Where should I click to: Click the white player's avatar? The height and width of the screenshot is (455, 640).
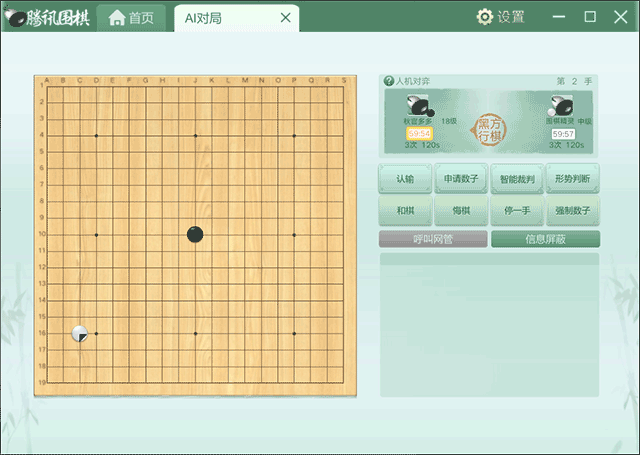tap(561, 106)
